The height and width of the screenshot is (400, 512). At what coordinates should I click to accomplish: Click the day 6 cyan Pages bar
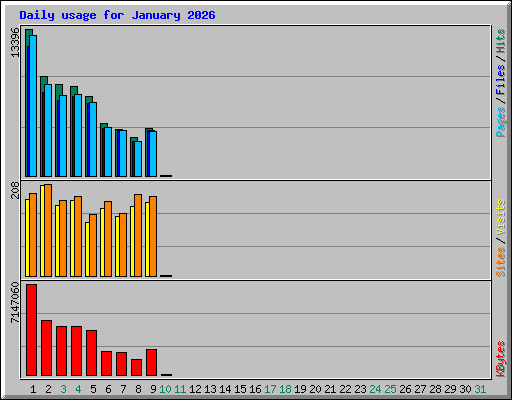tap(108, 152)
